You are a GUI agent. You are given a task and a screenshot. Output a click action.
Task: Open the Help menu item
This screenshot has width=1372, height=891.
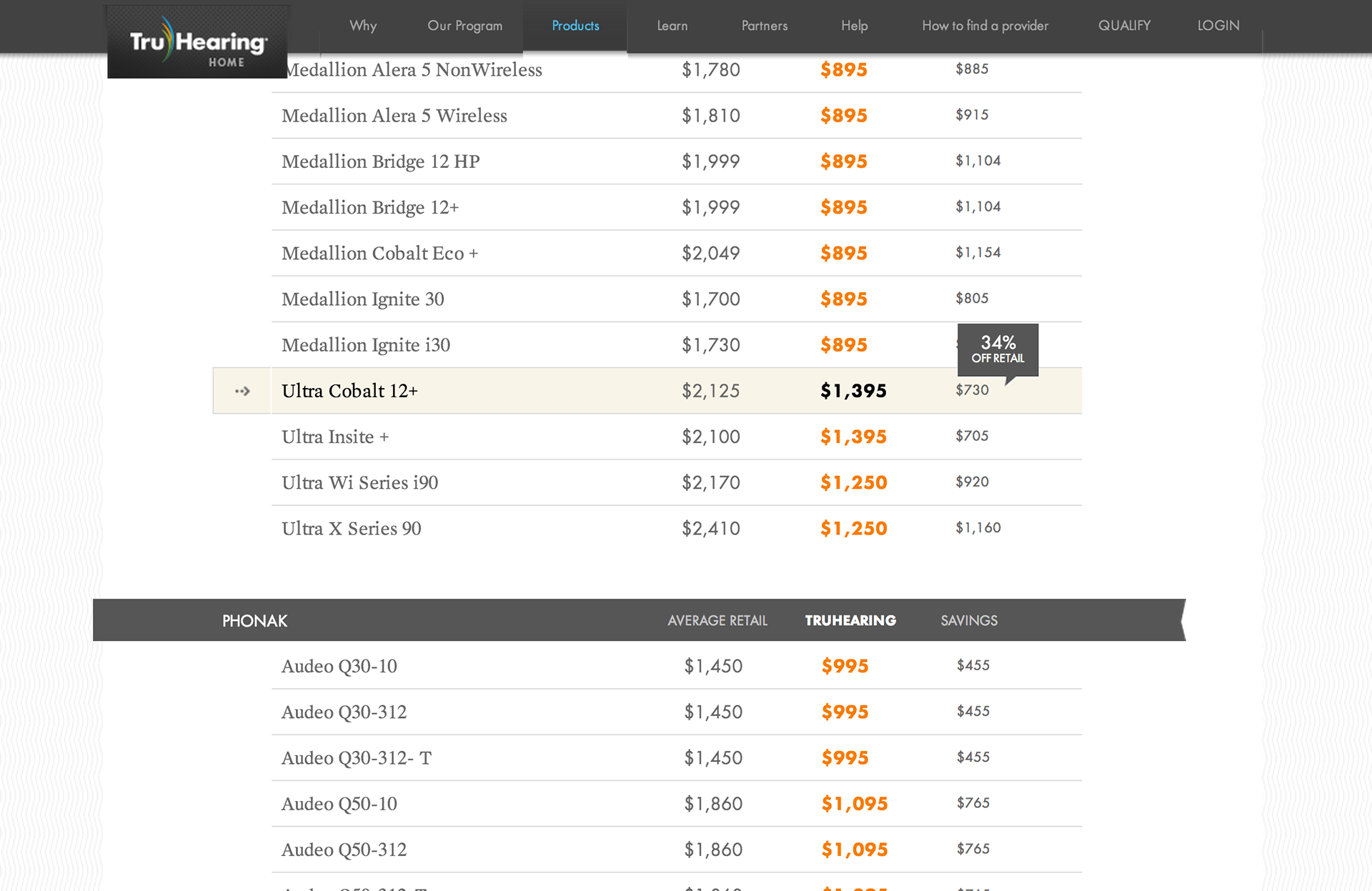coord(855,26)
